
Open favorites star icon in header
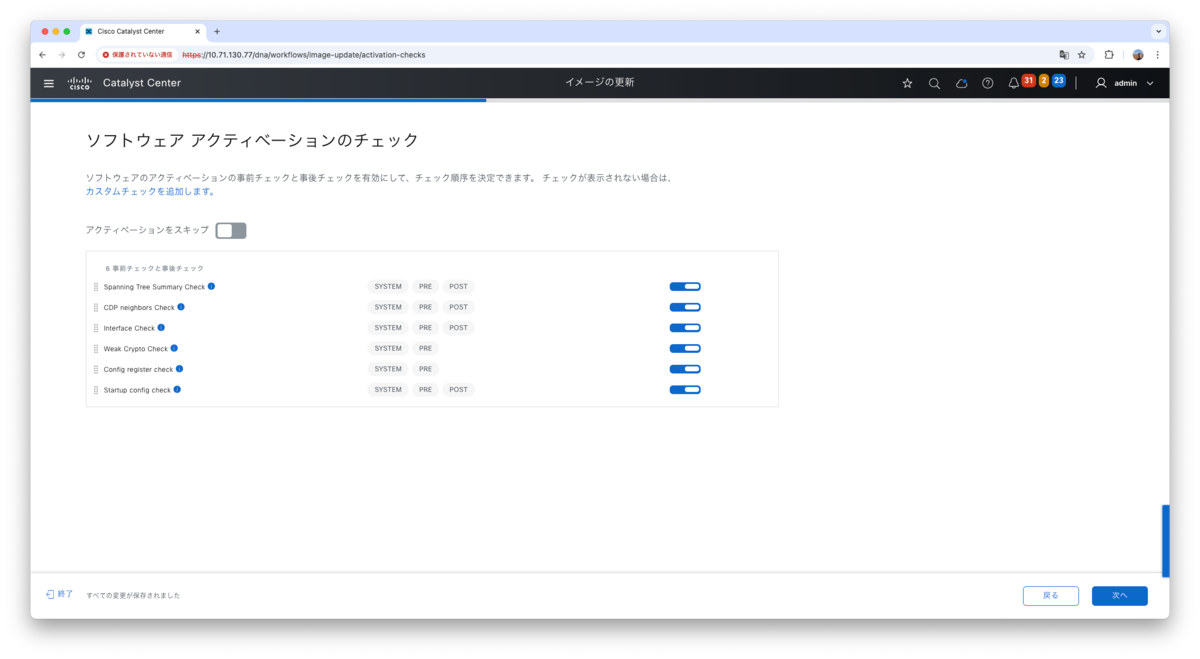(x=907, y=83)
